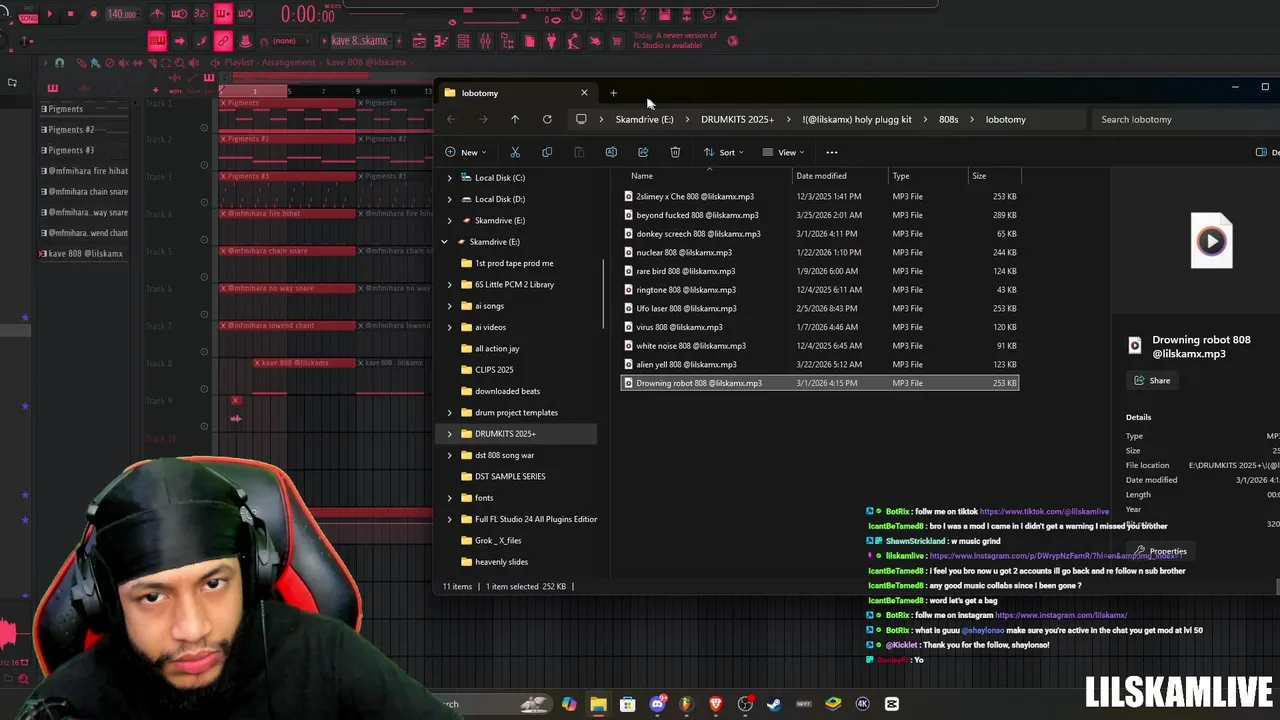Expand the DRUMKITS 2025+ tree node
Viewport: 1280px width, 720px height.
[449, 434]
